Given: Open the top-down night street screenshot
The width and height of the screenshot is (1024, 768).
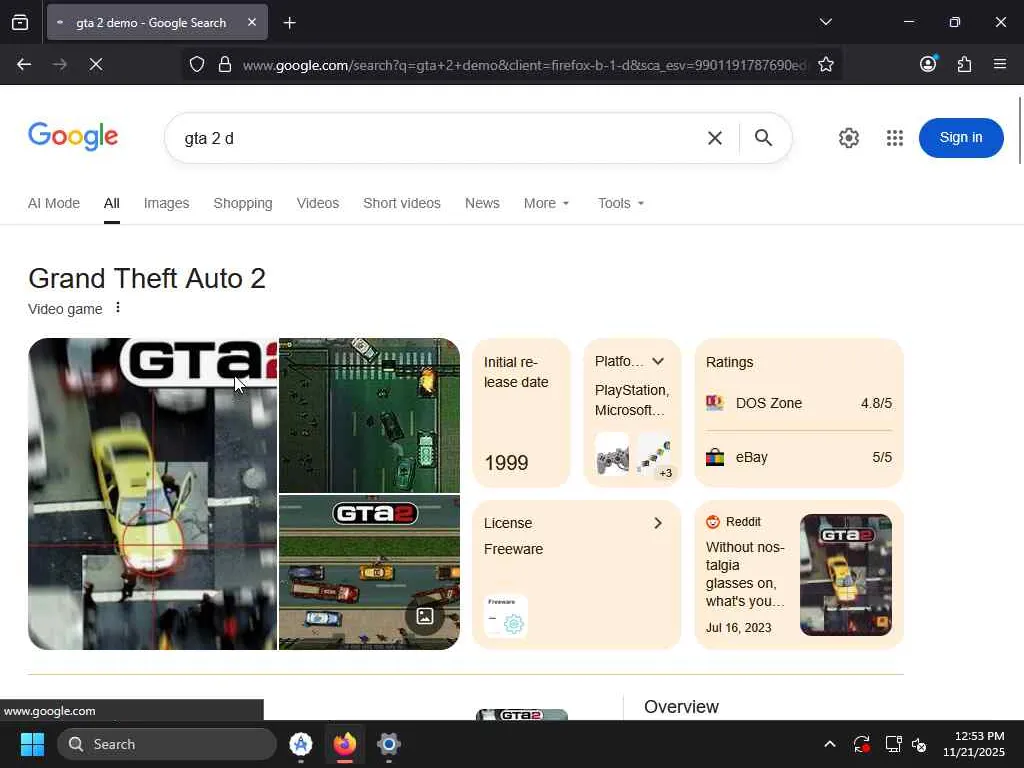Looking at the screenshot, I should tap(370, 415).
